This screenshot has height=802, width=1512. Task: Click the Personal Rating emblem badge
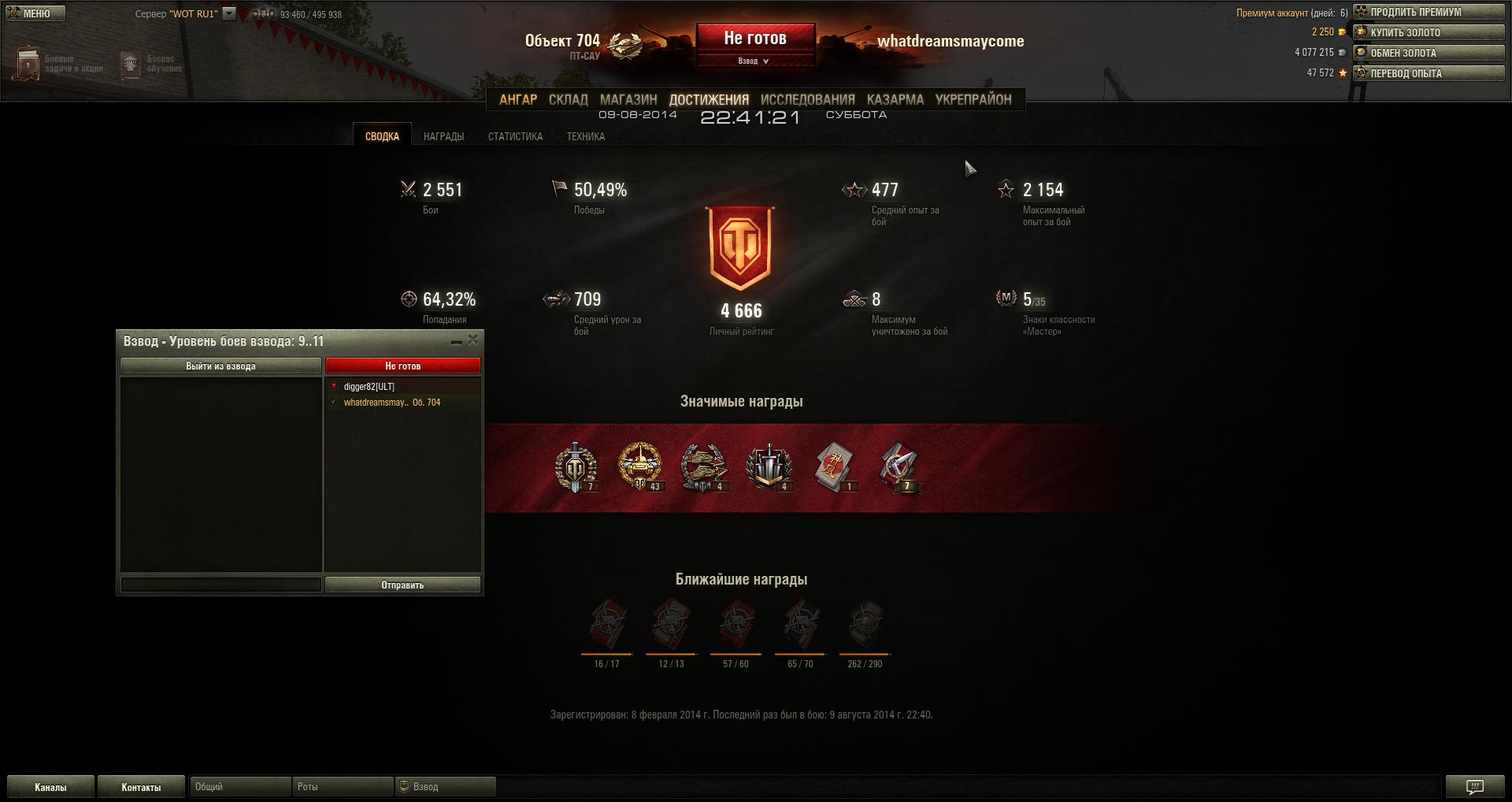740,249
